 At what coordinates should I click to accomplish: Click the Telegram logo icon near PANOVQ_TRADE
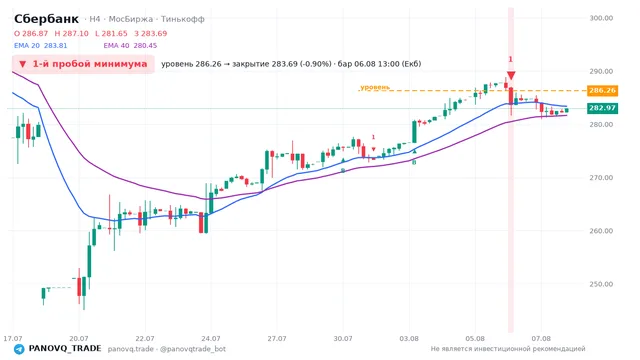pos(19,349)
